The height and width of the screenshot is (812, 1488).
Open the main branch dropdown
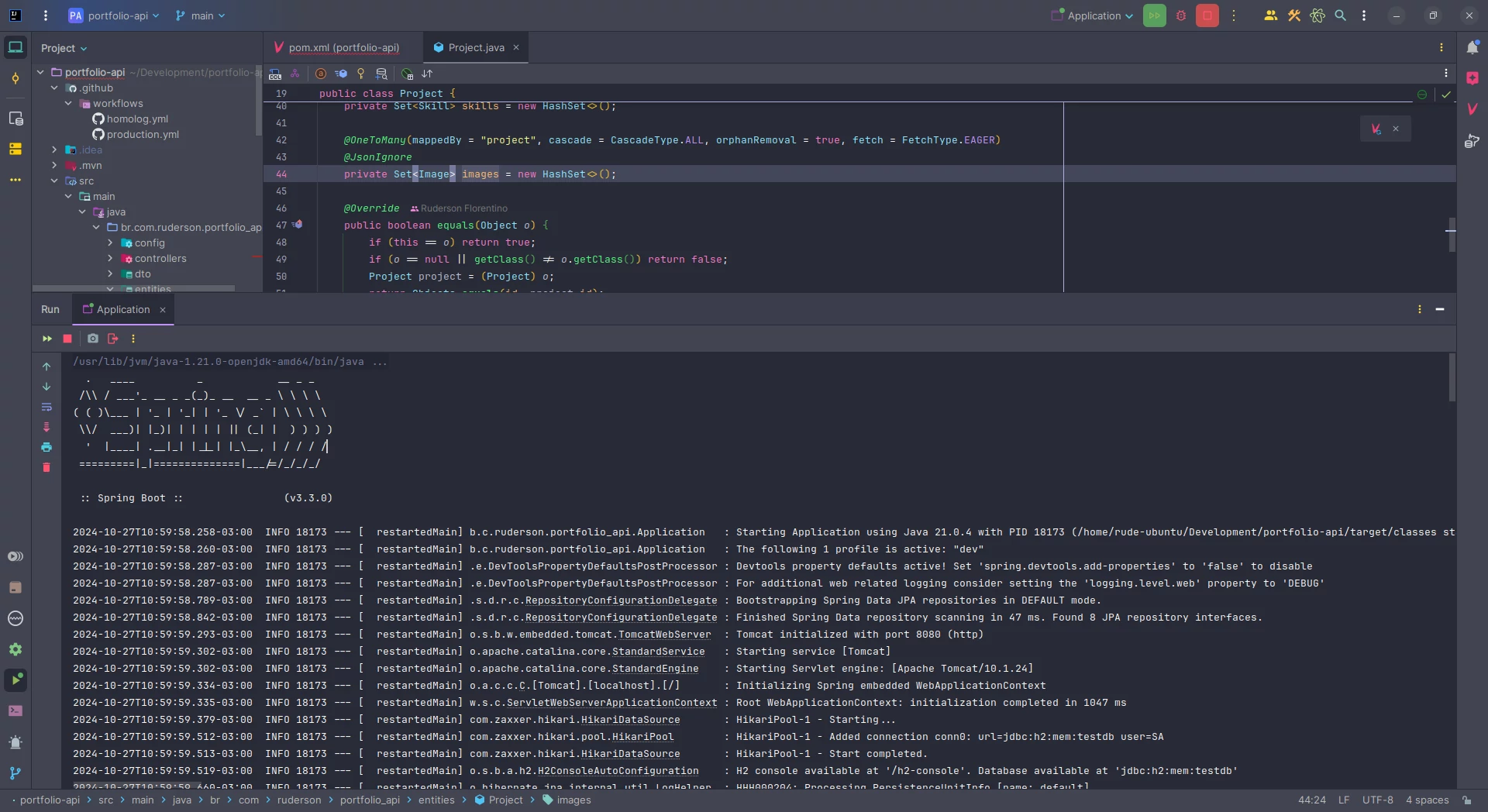pyautogui.click(x=200, y=15)
